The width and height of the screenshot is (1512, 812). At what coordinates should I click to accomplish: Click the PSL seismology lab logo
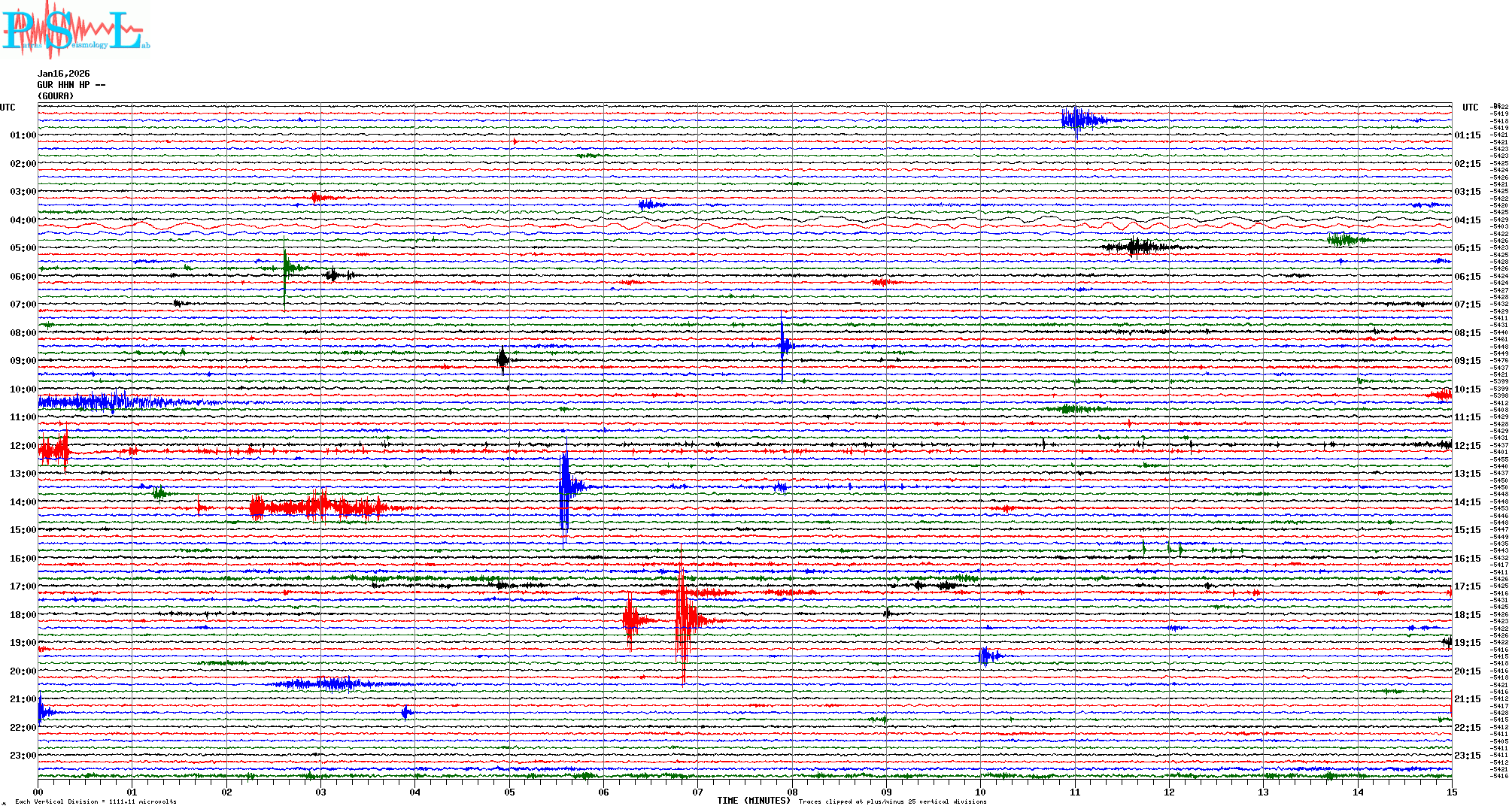[x=75, y=30]
